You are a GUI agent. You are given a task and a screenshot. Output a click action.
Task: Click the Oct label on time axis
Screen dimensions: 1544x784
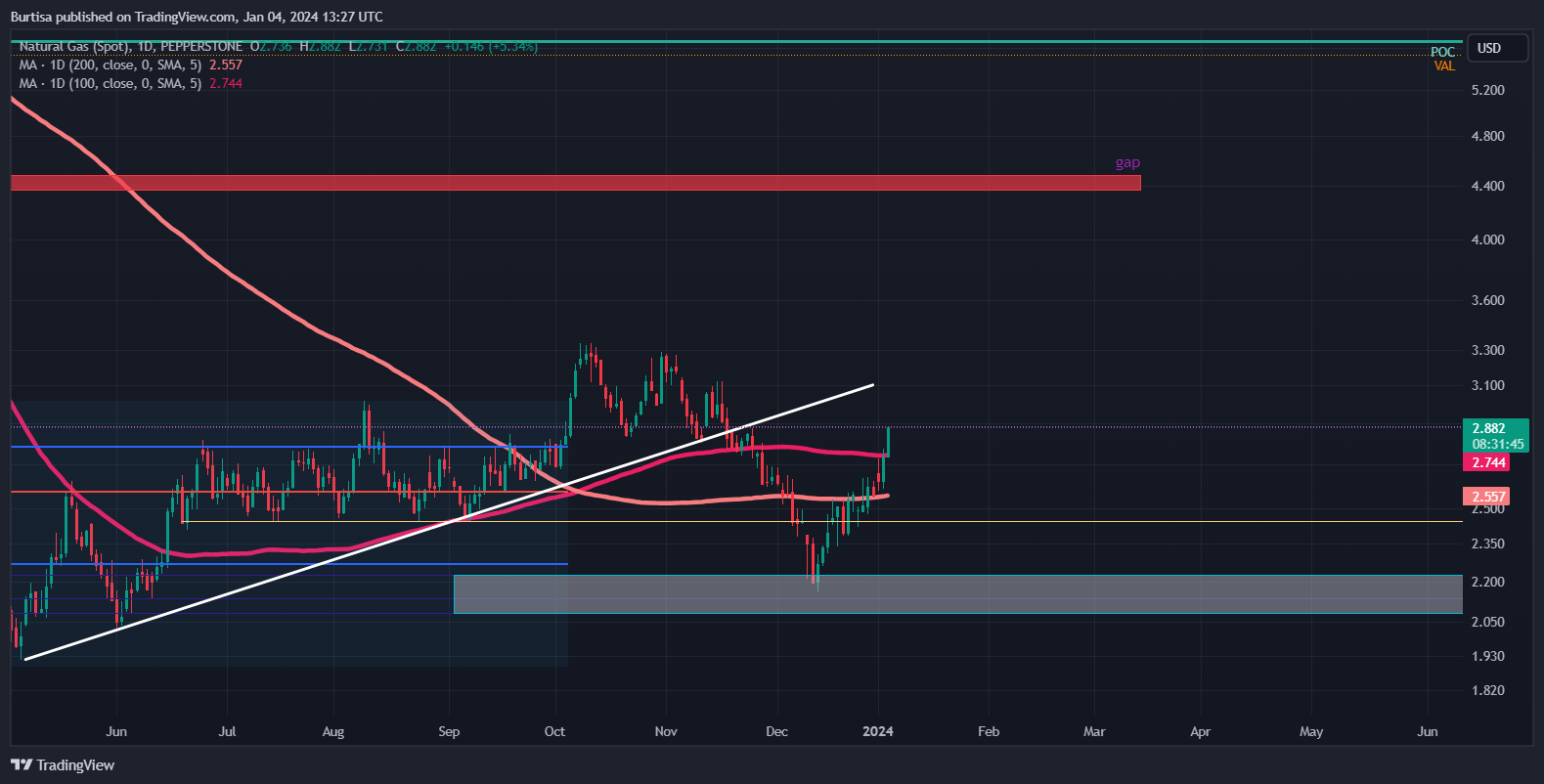[554, 731]
